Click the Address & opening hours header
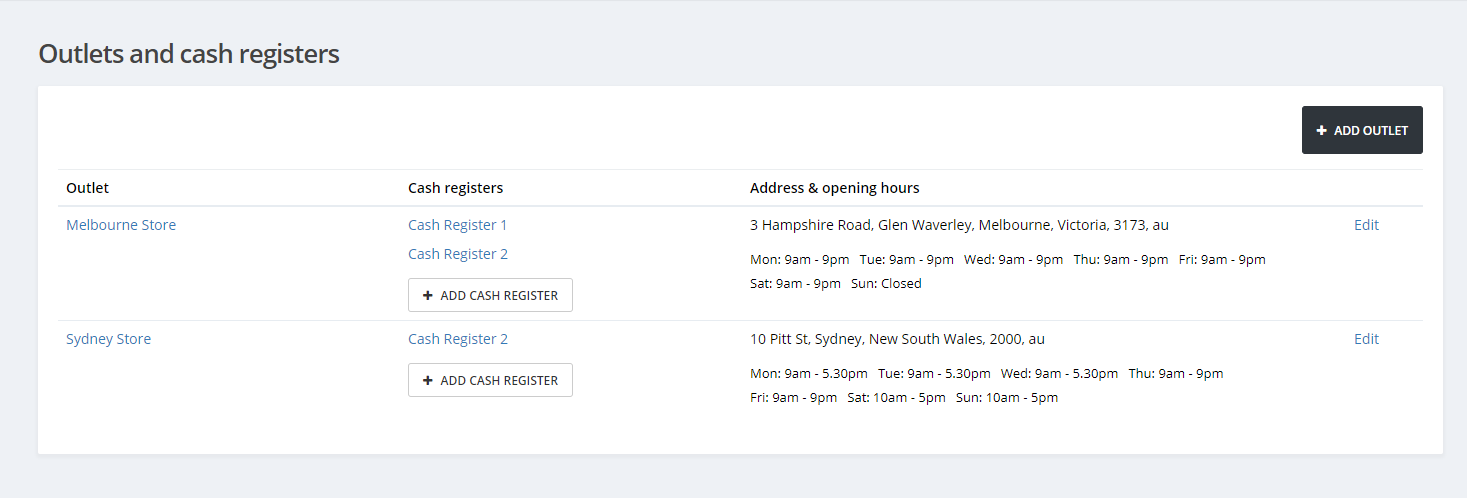1467x498 pixels. click(834, 188)
